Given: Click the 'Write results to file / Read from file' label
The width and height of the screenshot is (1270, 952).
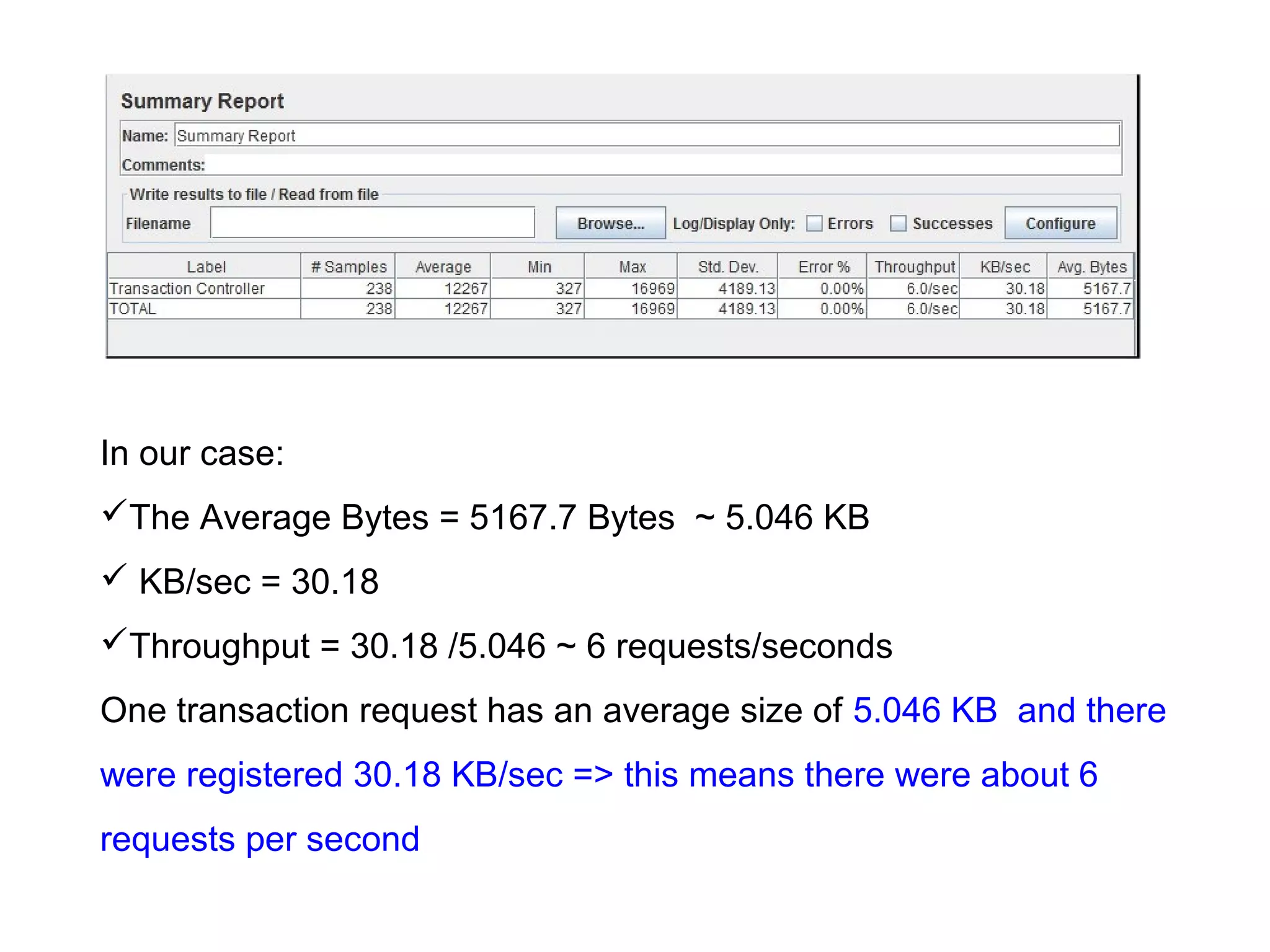Looking at the screenshot, I should coord(254,194).
